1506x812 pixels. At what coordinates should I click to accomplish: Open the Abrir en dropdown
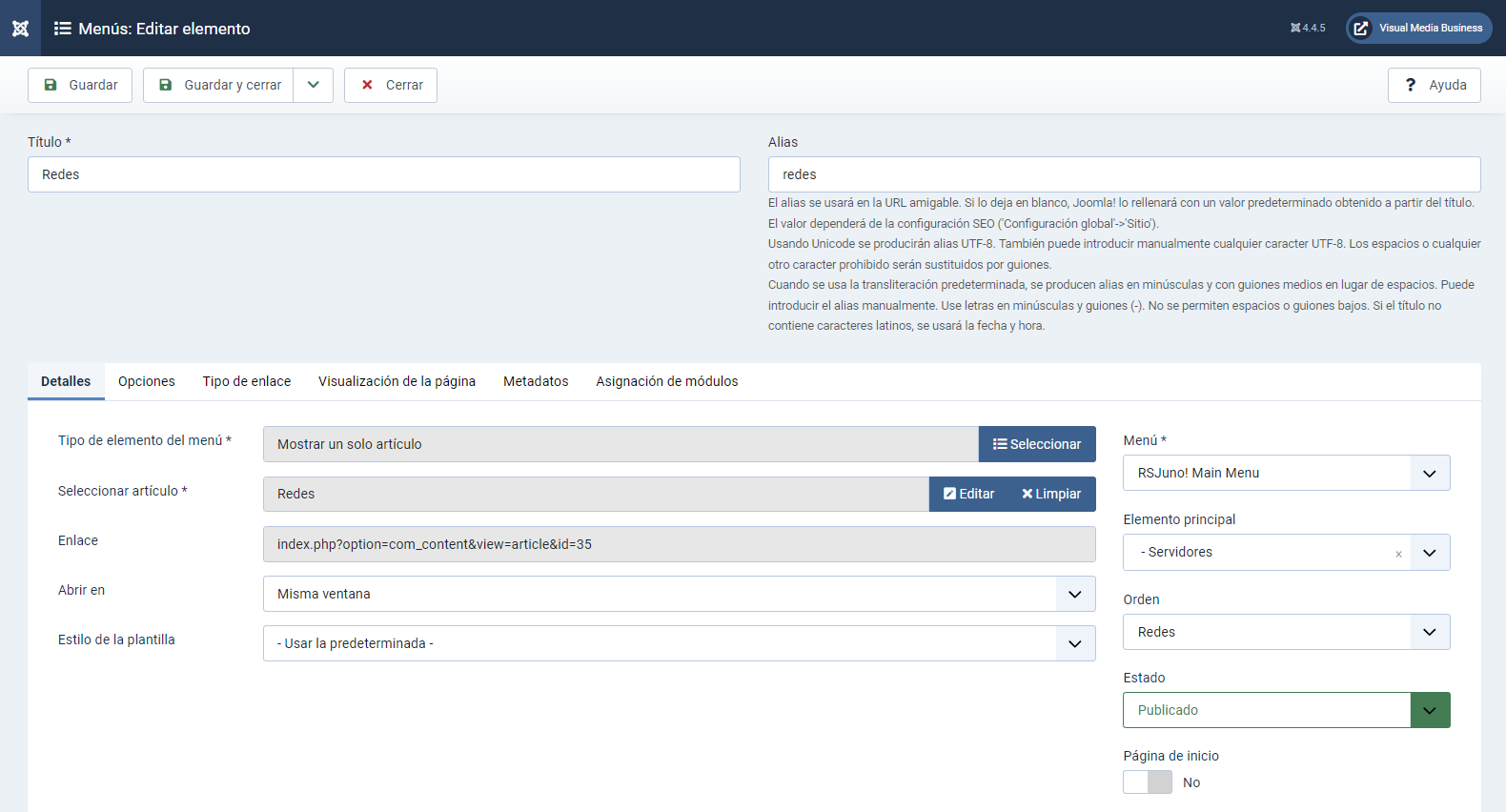coord(680,594)
